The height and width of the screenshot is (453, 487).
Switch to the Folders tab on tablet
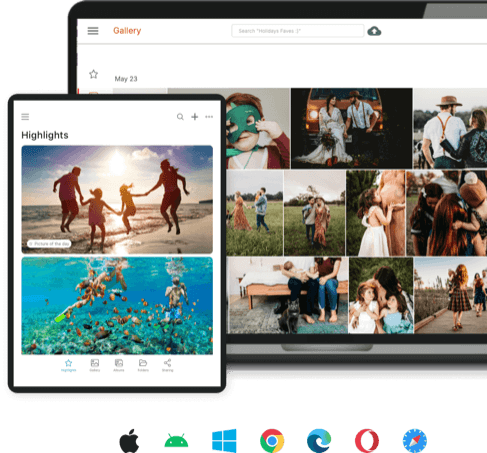coord(143,365)
